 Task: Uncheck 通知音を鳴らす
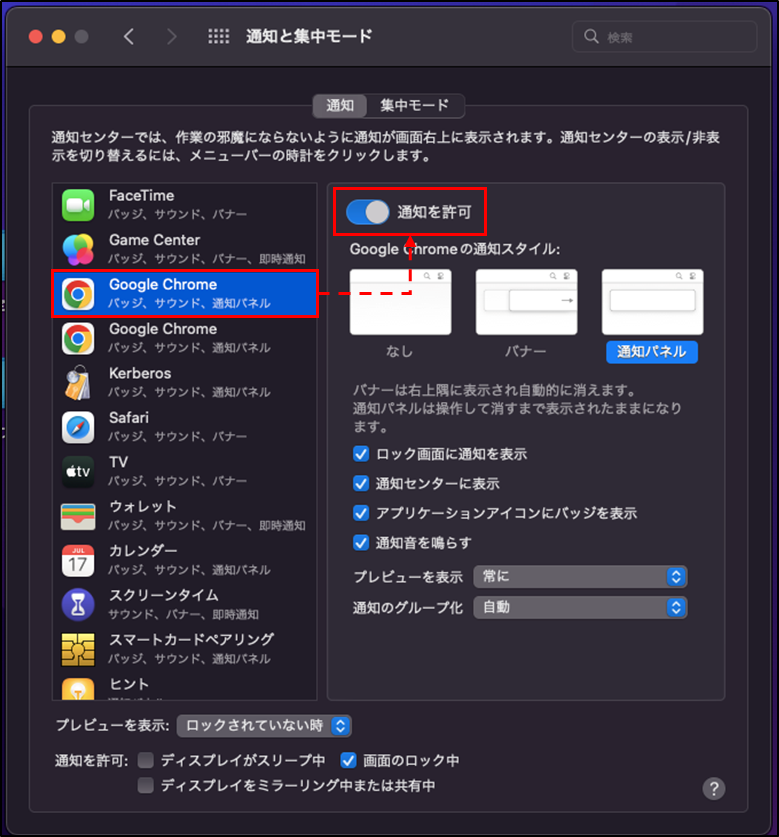coord(361,543)
